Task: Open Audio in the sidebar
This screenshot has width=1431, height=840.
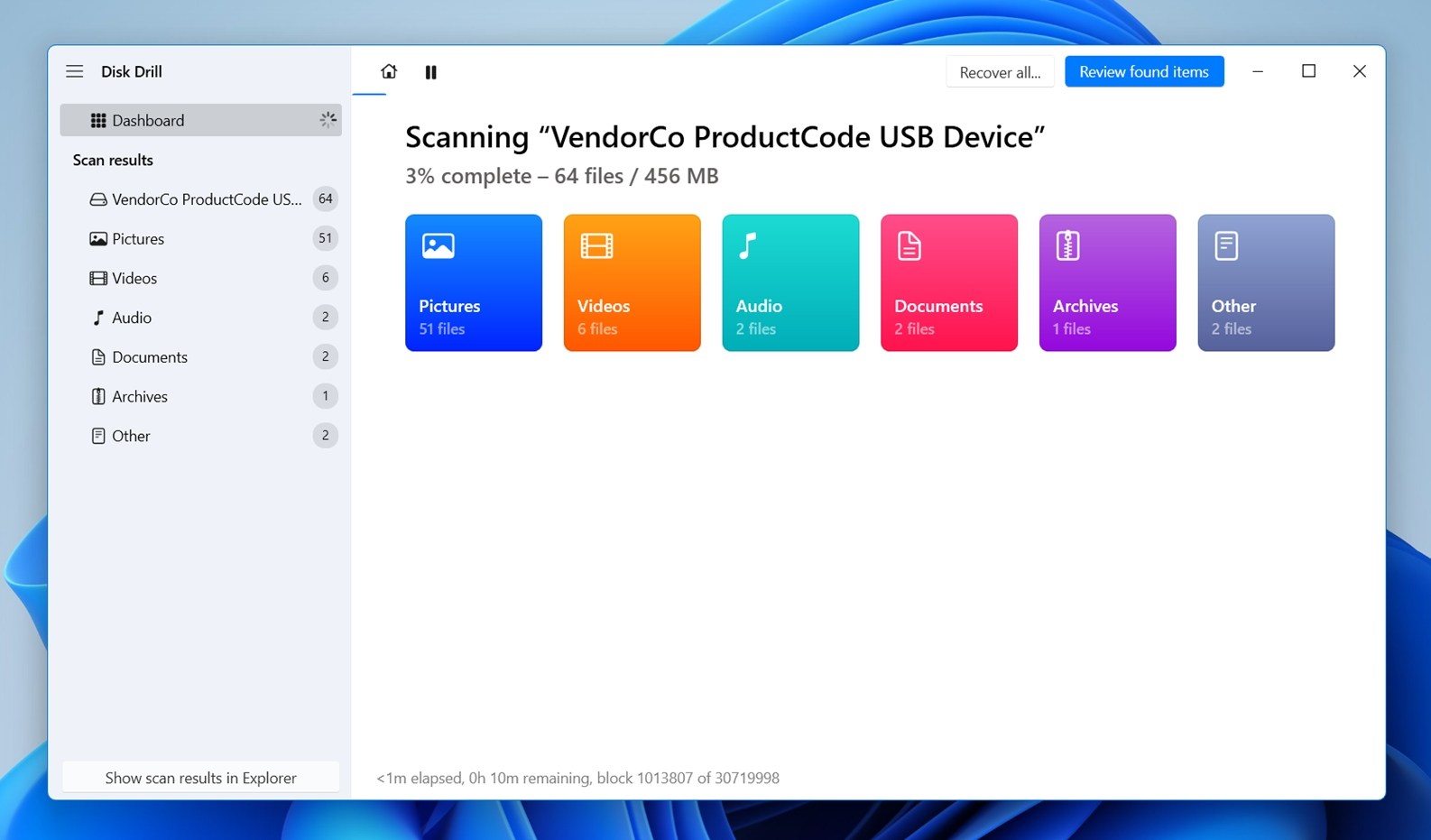Action: (200, 318)
